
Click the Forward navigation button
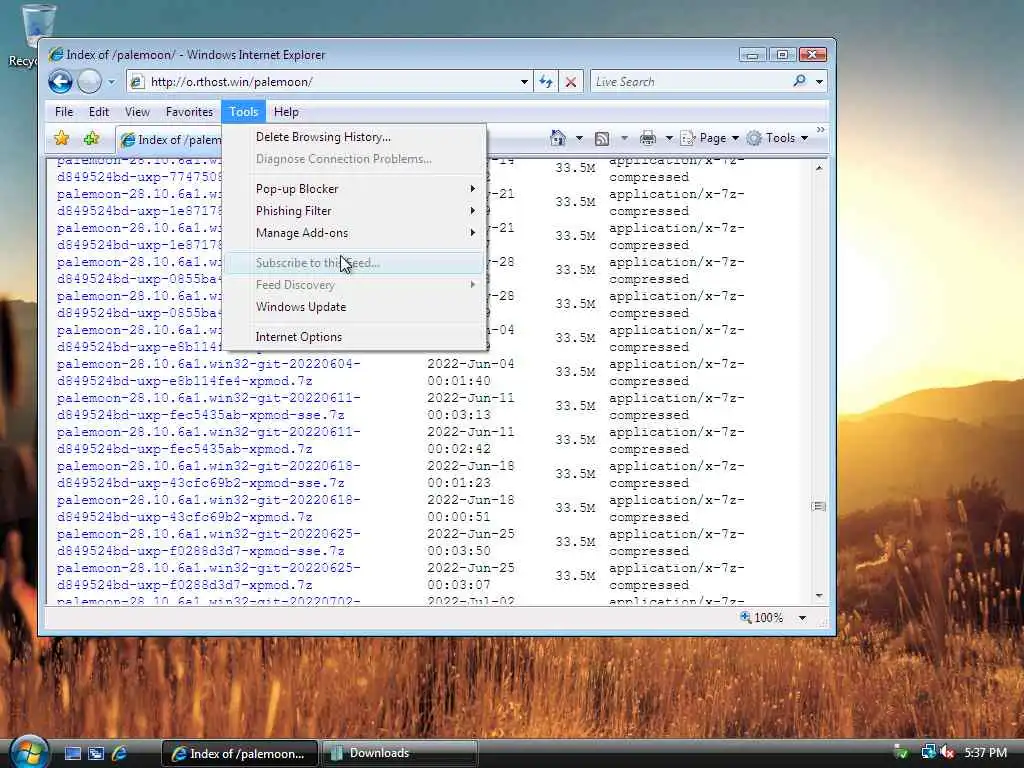pos(89,82)
